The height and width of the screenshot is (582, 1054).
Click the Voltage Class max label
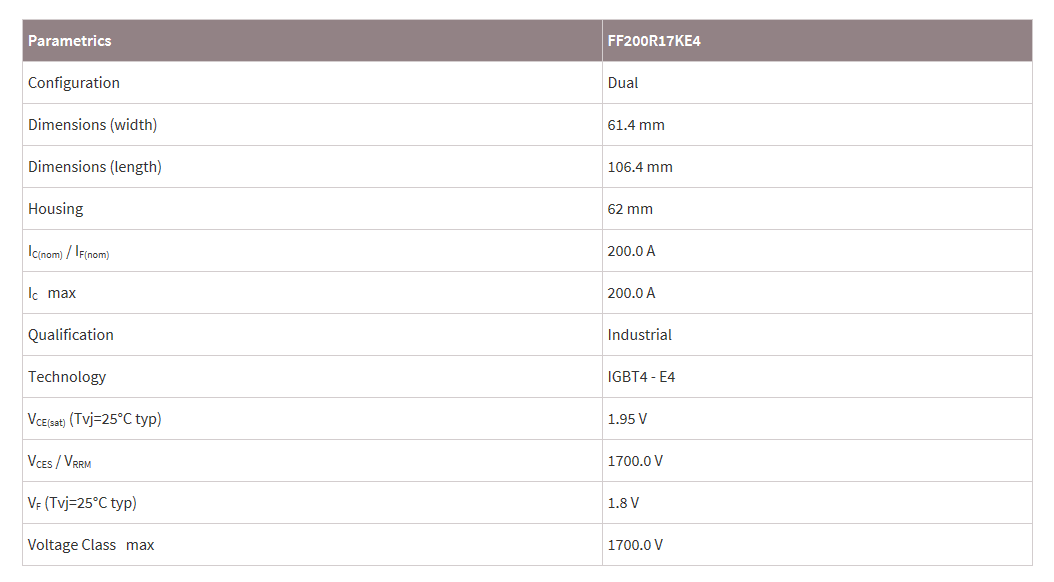(91, 545)
